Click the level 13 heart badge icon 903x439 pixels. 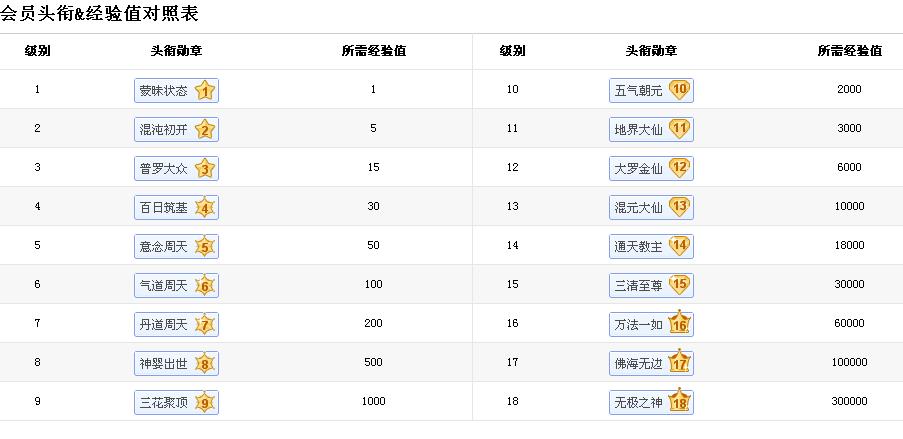pos(680,207)
